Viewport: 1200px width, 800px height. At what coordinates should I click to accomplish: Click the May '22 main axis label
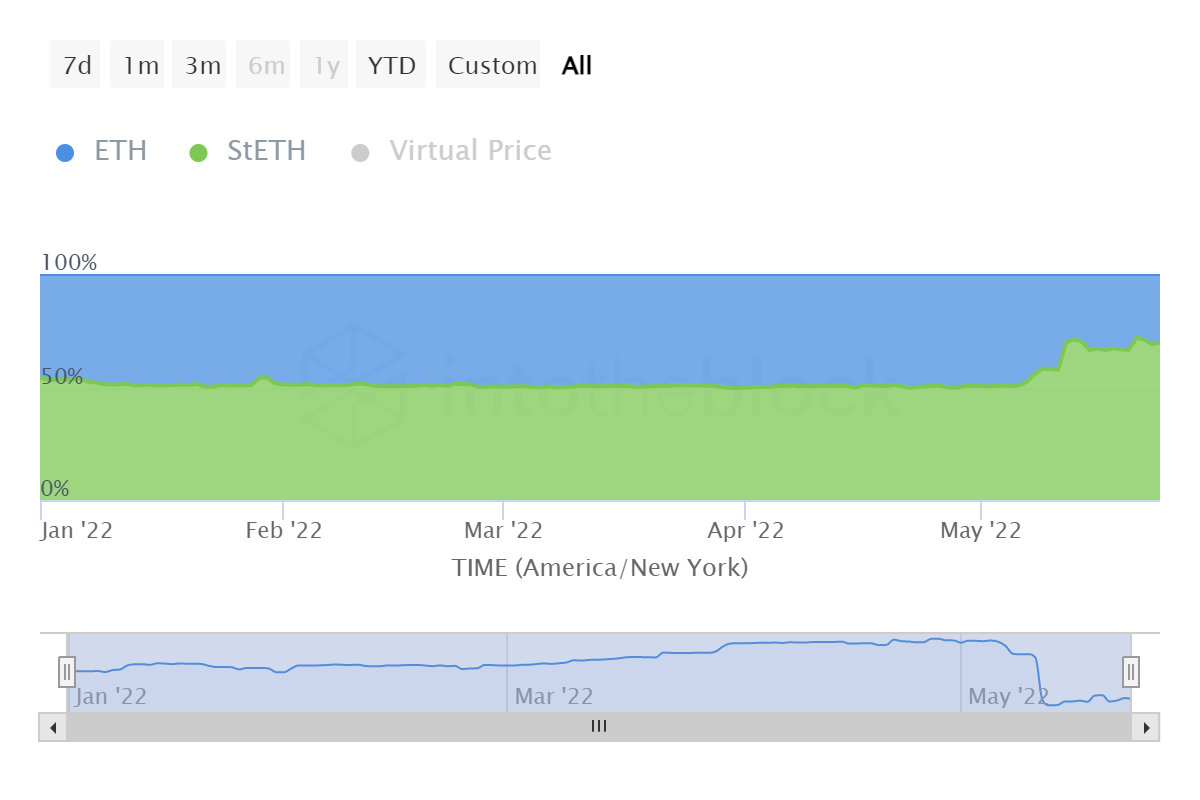point(981,530)
